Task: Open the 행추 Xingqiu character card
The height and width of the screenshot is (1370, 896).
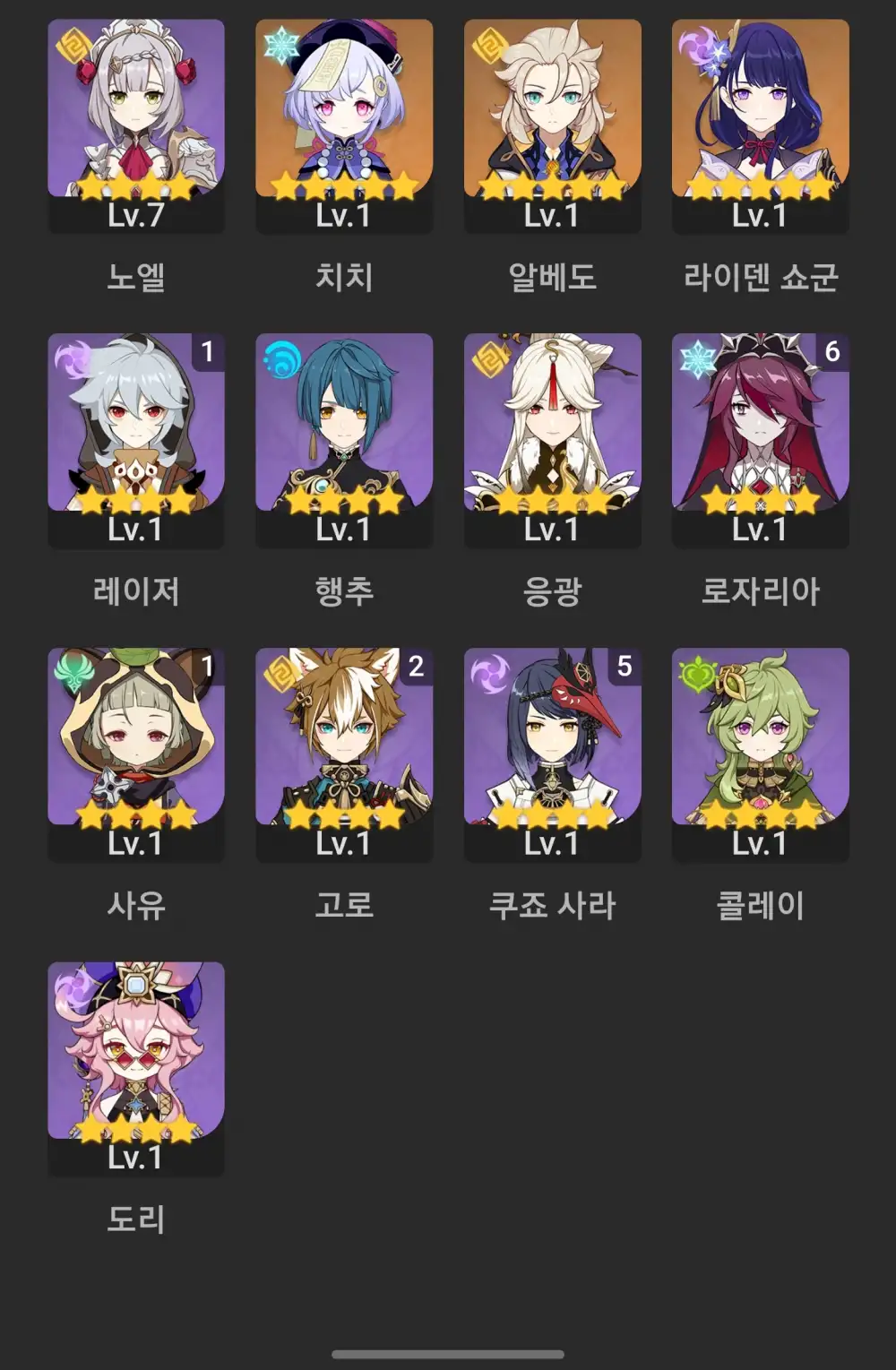Action: [x=344, y=440]
